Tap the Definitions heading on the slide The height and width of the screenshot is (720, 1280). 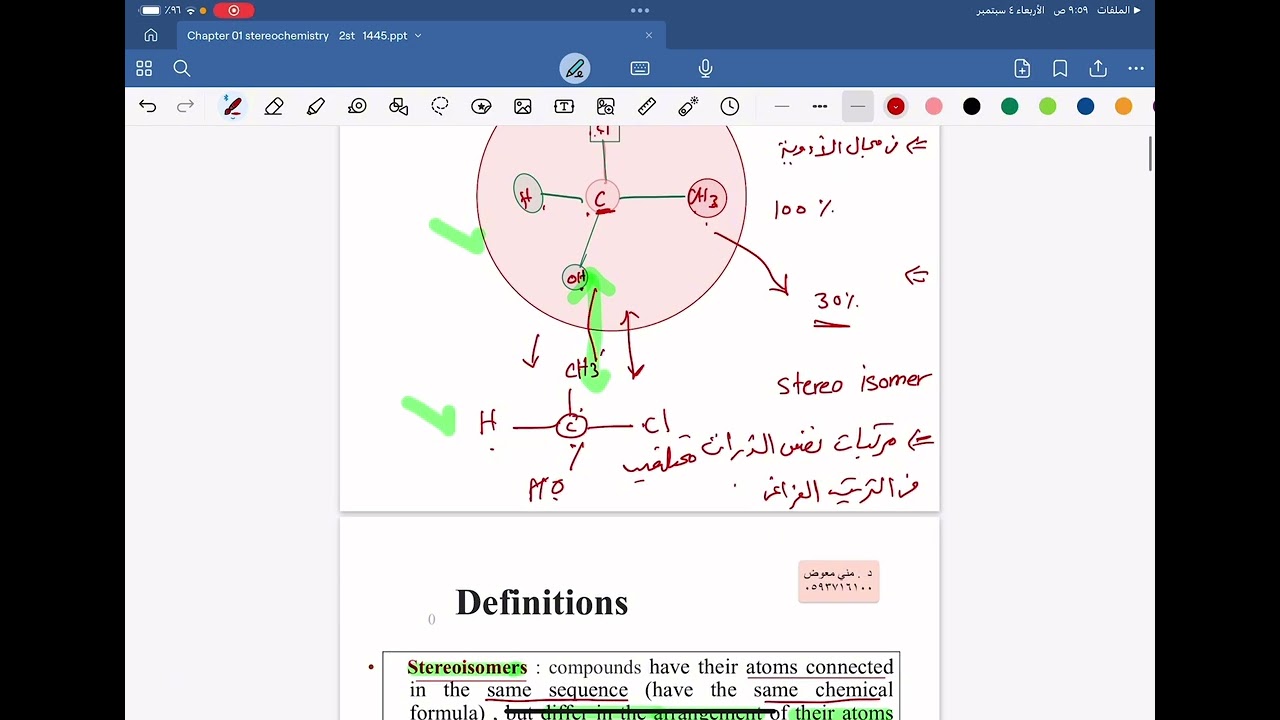(542, 602)
